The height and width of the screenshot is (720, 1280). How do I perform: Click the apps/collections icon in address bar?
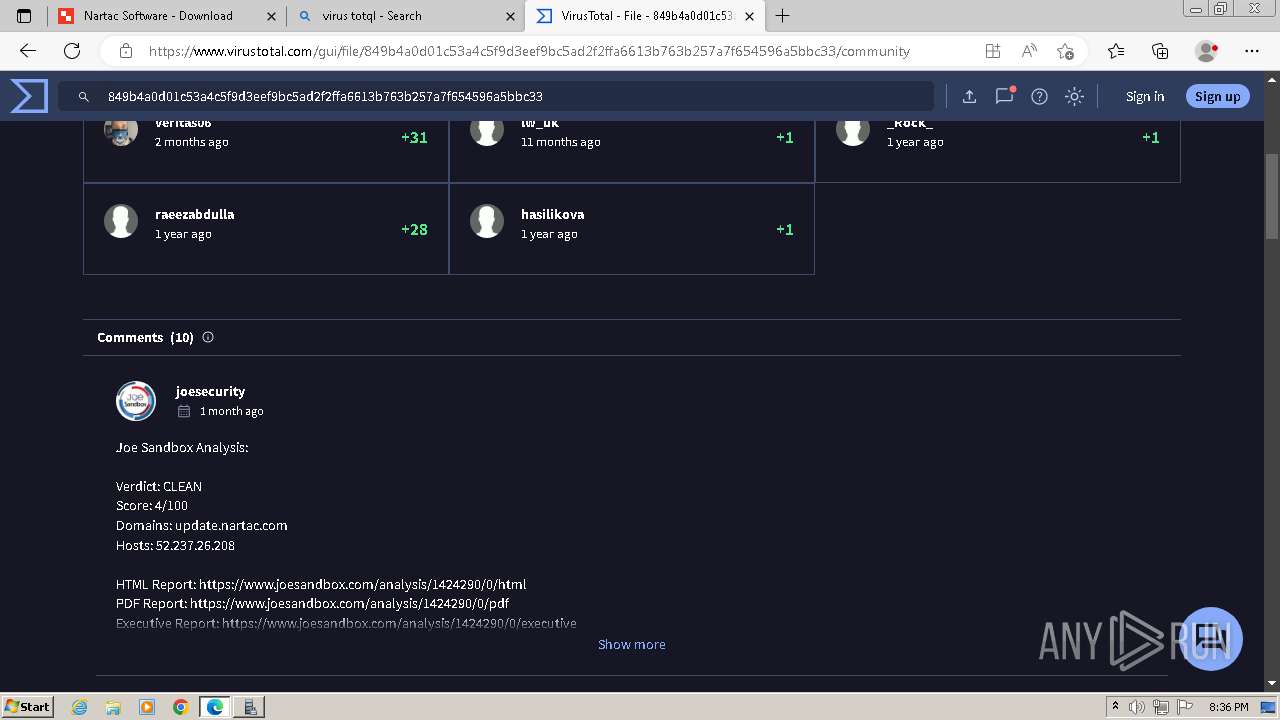992,51
